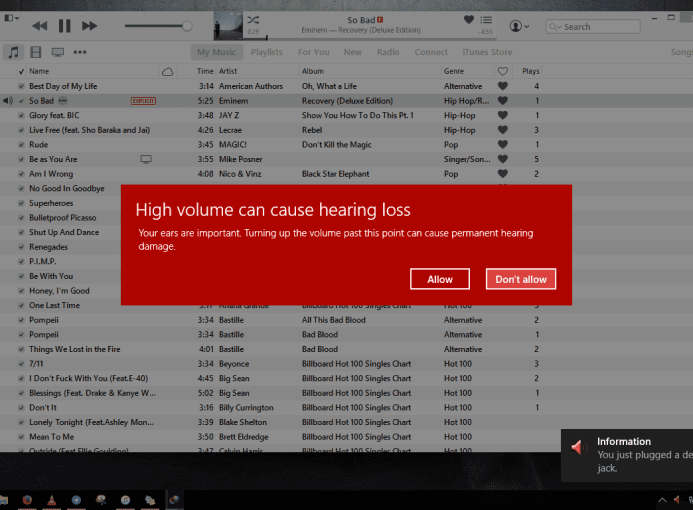Open the Up Next list icon
The width and height of the screenshot is (693, 510).
pyautogui.click(x=486, y=20)
